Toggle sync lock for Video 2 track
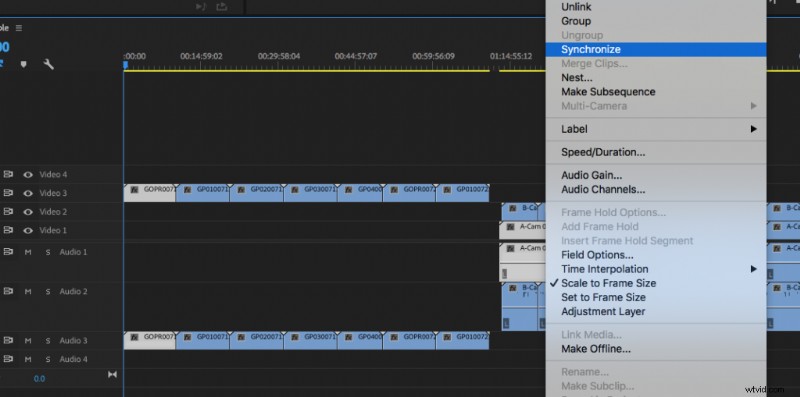This screenshot has width=800, height=397. pyautogui.click(x=8, y=212)
